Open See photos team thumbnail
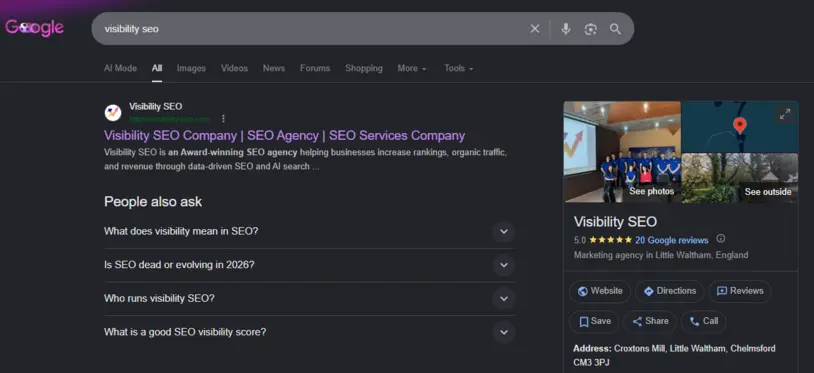 622,151
